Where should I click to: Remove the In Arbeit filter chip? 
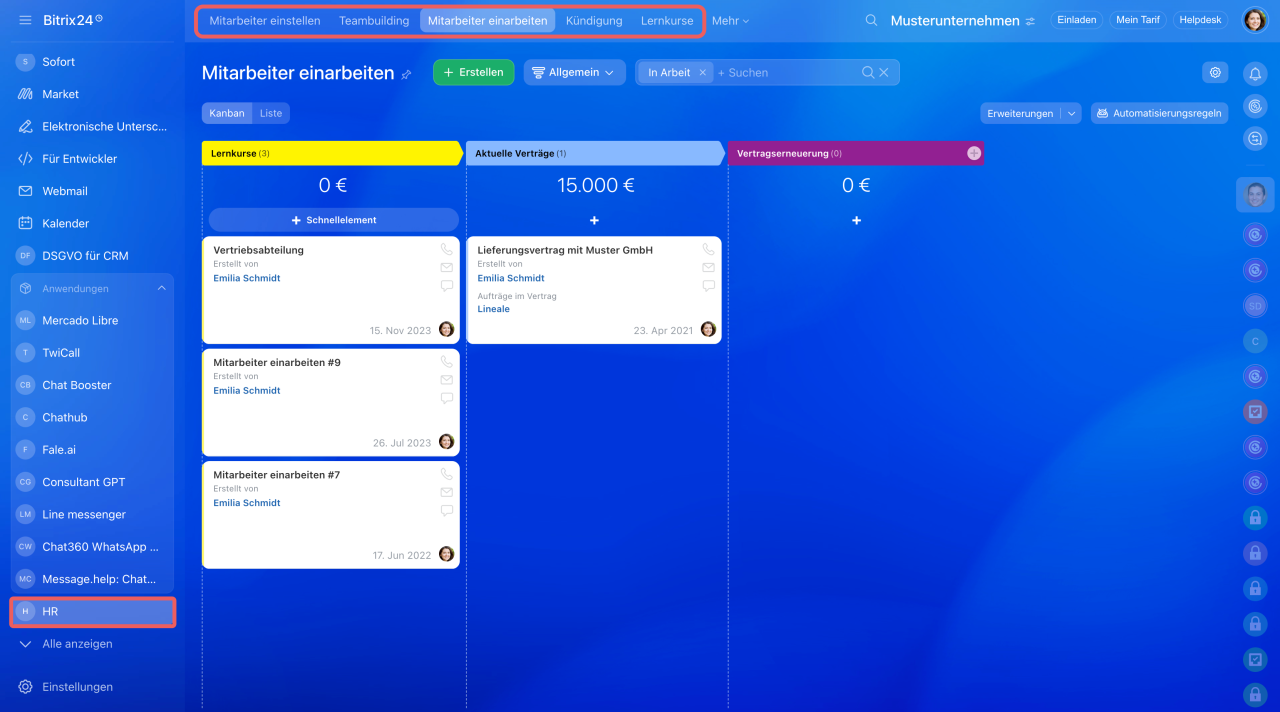(x=703, y=73)
